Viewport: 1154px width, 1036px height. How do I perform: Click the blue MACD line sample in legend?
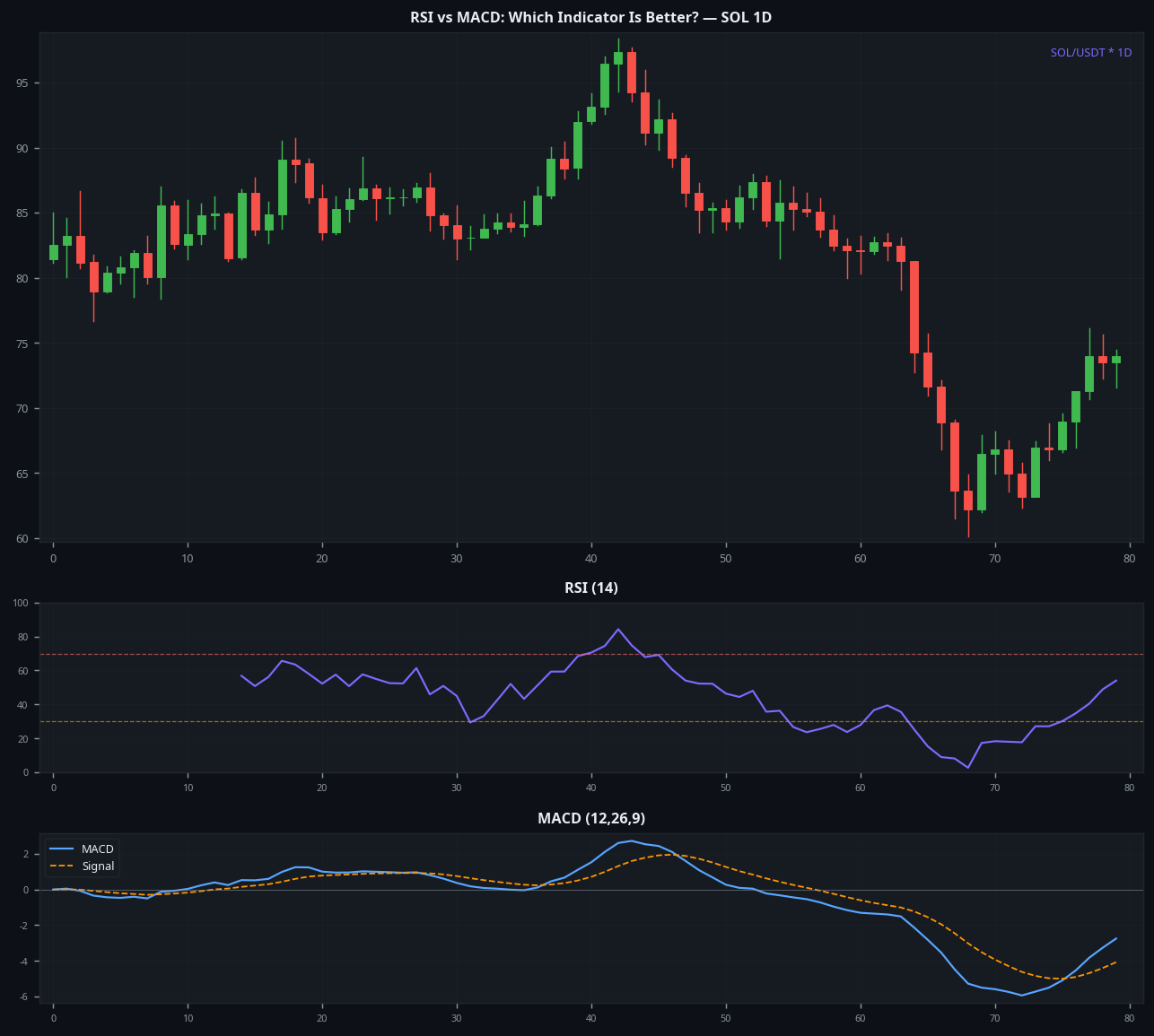[61, 849]
